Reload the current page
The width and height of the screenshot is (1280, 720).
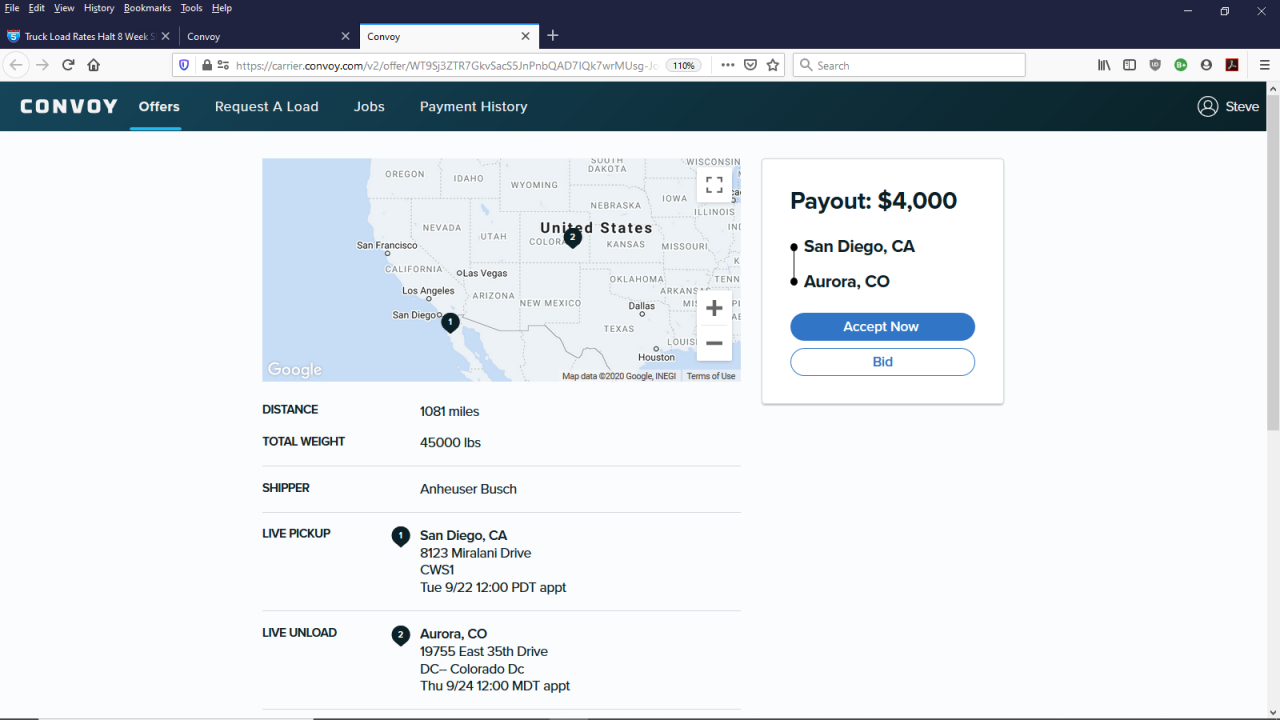[x=68, y=65]
